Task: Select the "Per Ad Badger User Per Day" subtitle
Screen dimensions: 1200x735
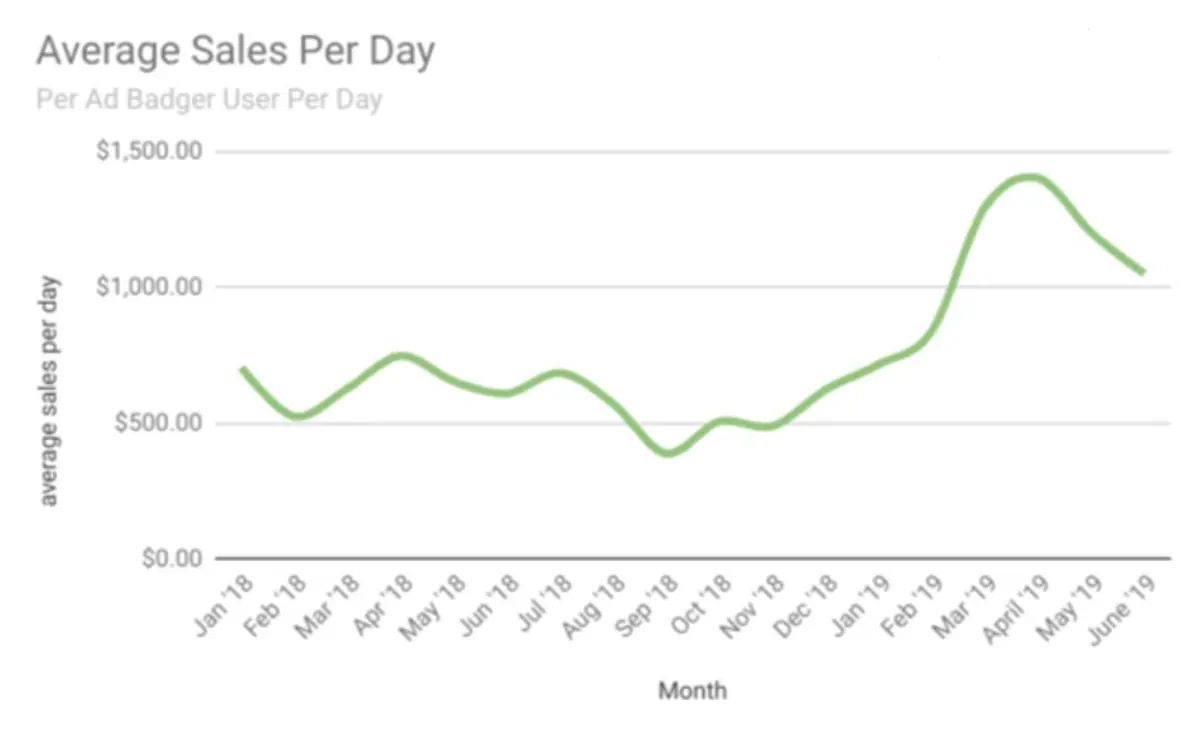Action: click(209, 101)
